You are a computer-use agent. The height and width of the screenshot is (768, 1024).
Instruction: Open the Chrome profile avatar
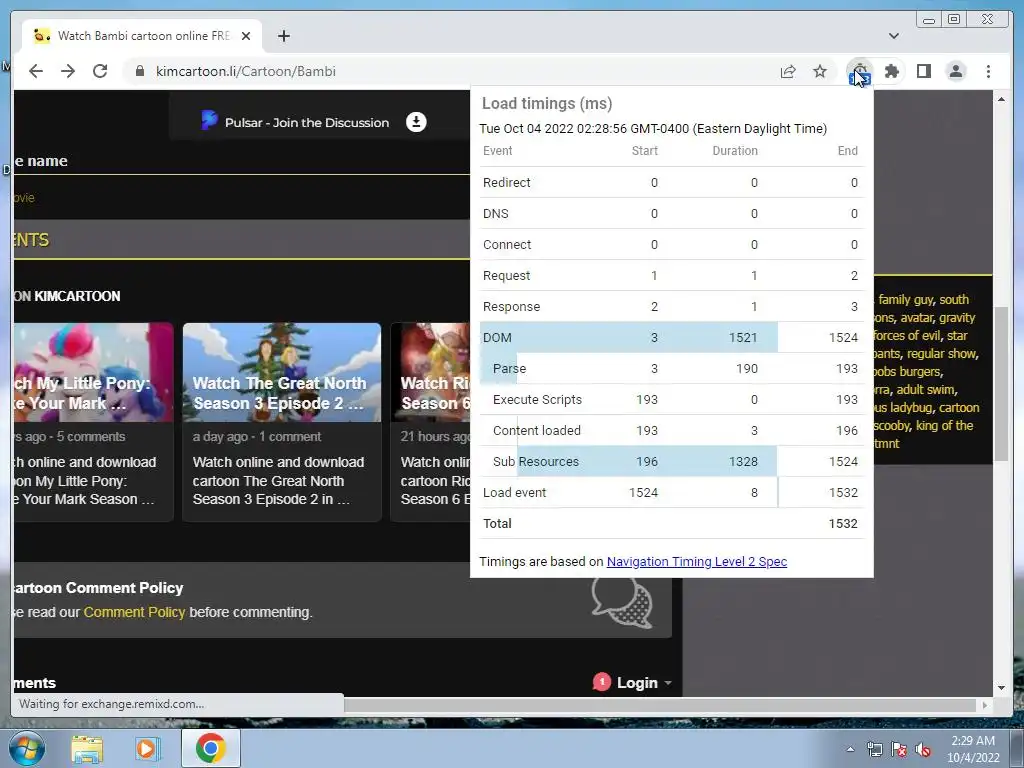956,71
